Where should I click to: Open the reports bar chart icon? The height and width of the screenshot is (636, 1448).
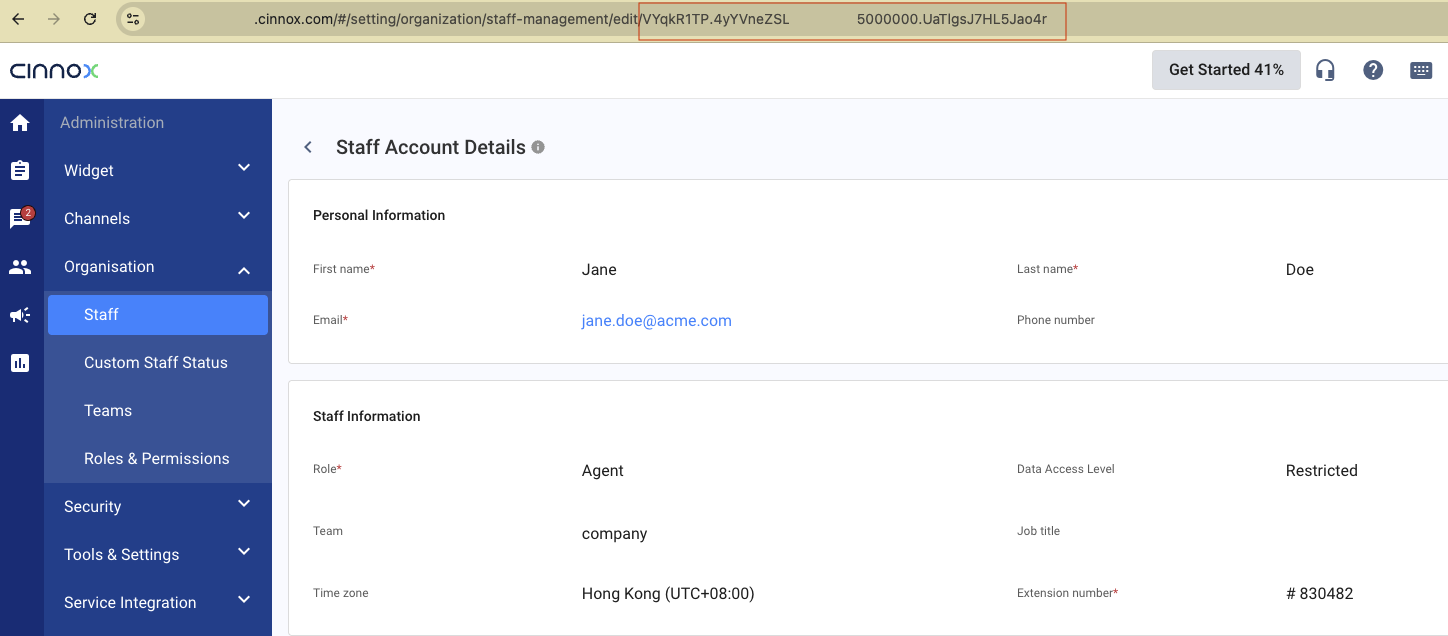click(20, 363)
